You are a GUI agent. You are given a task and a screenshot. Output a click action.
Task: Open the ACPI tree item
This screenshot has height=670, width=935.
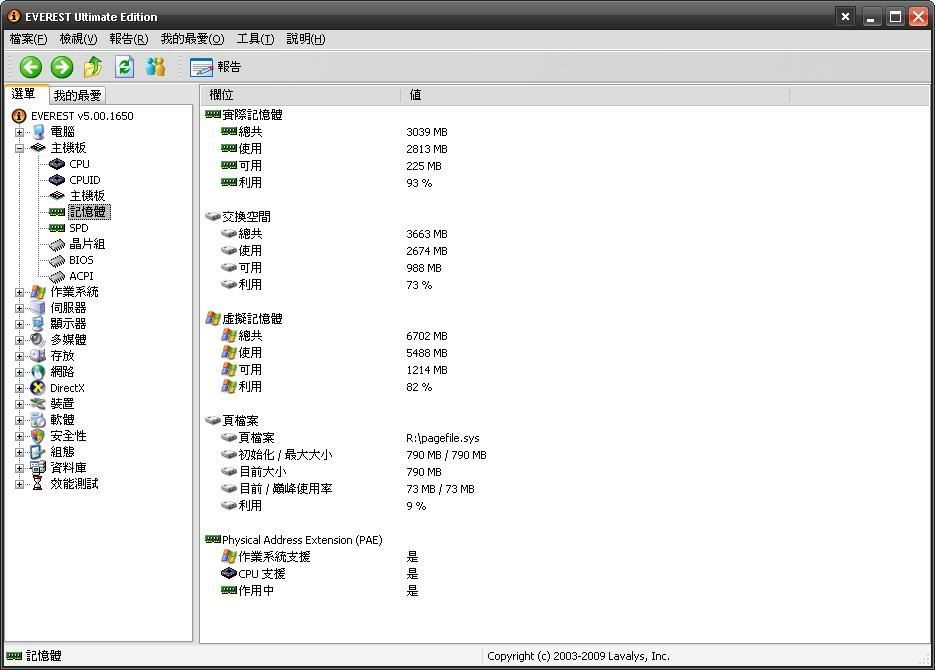(x=81, y=276)
